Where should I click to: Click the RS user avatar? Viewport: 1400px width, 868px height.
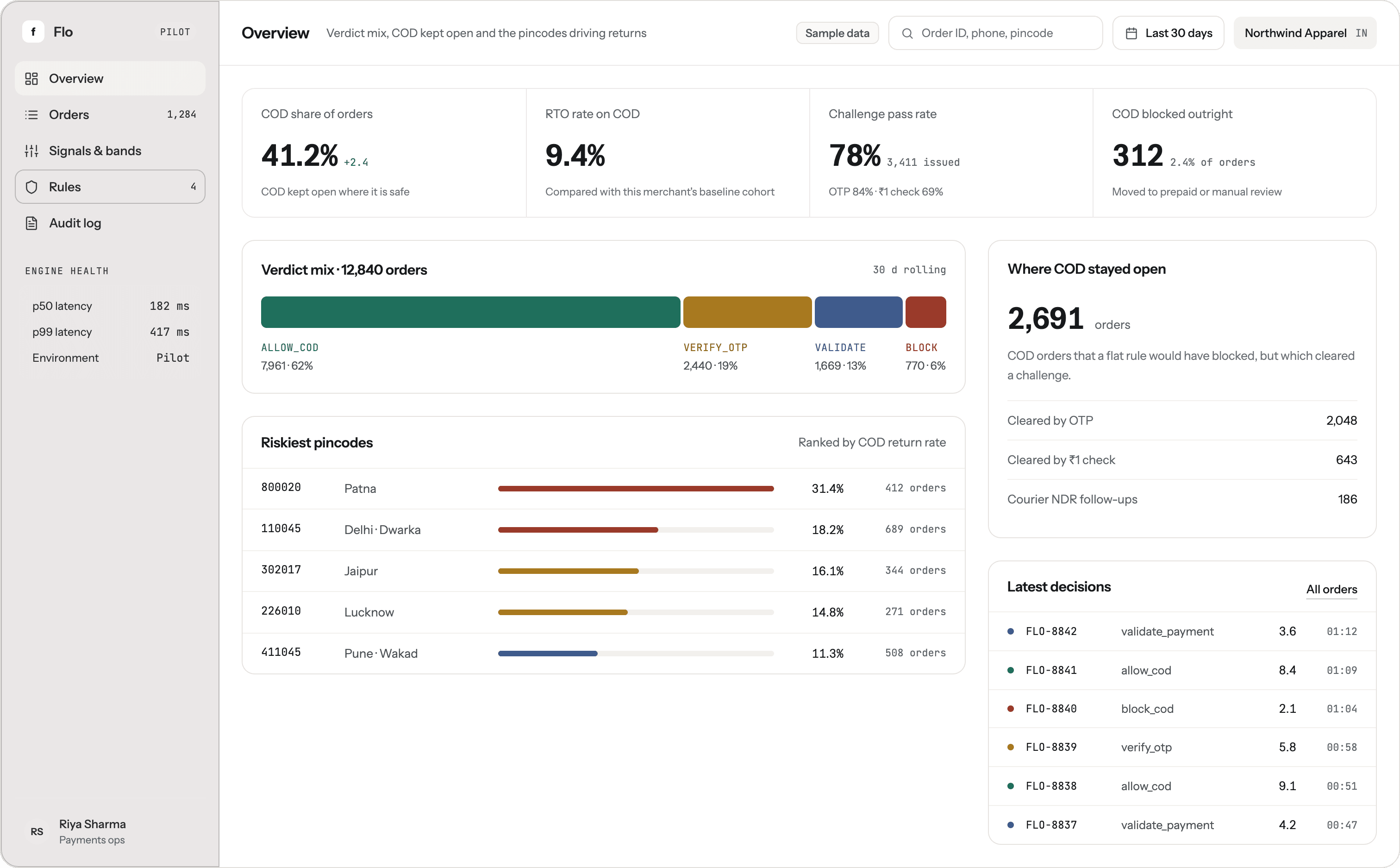[37, 831]
